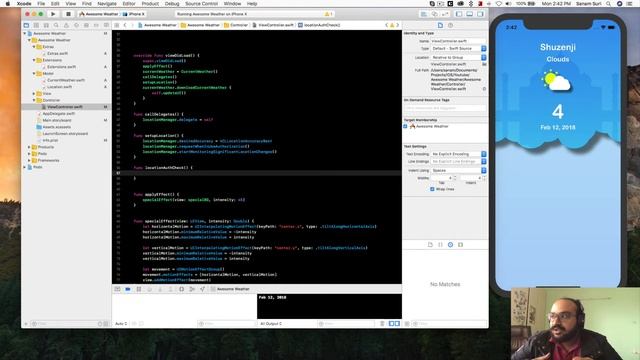Open Location dropdown Relative to Group
The width and height of the screenshot is (640, 360).
point(458,58)
